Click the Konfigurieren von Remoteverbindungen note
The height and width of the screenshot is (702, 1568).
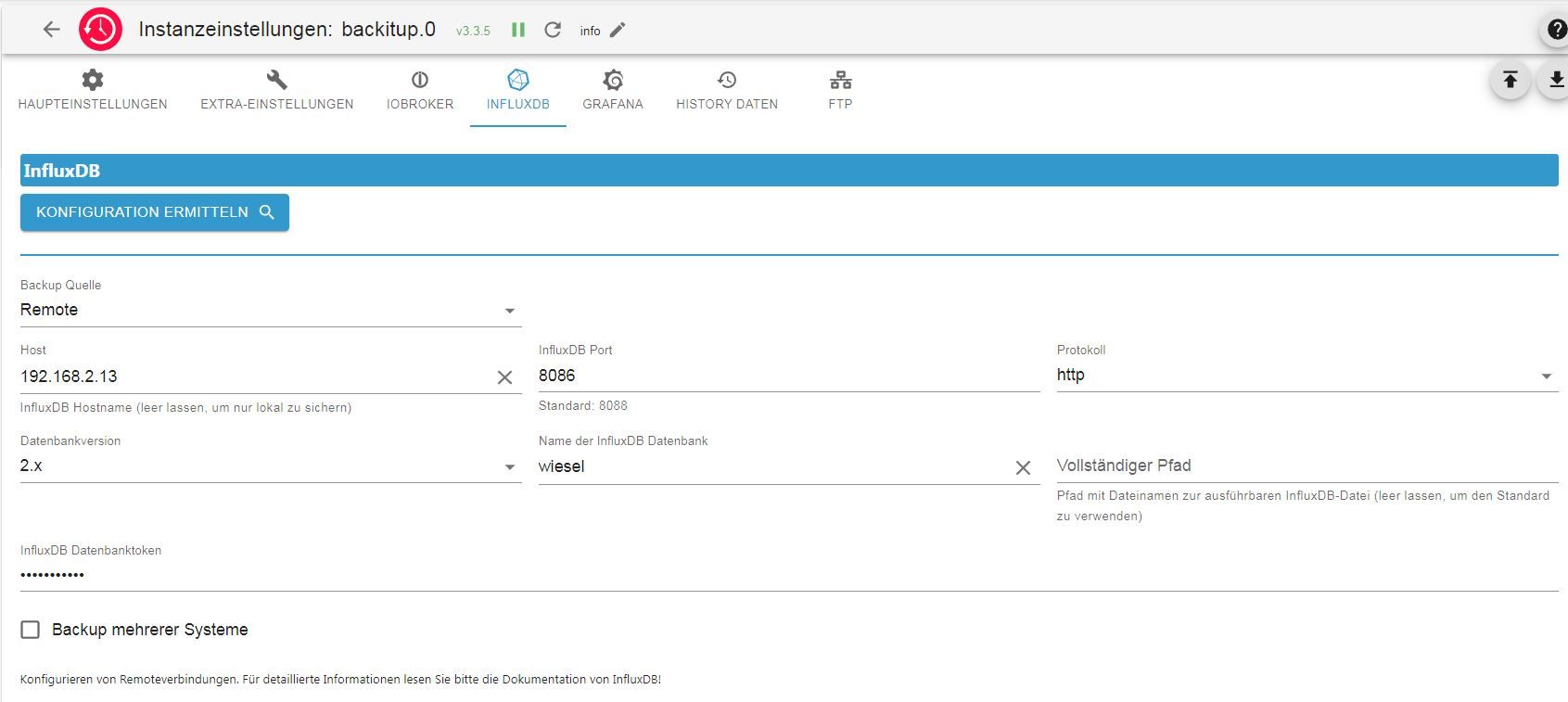pyautogui.click(x=340, y=679)
